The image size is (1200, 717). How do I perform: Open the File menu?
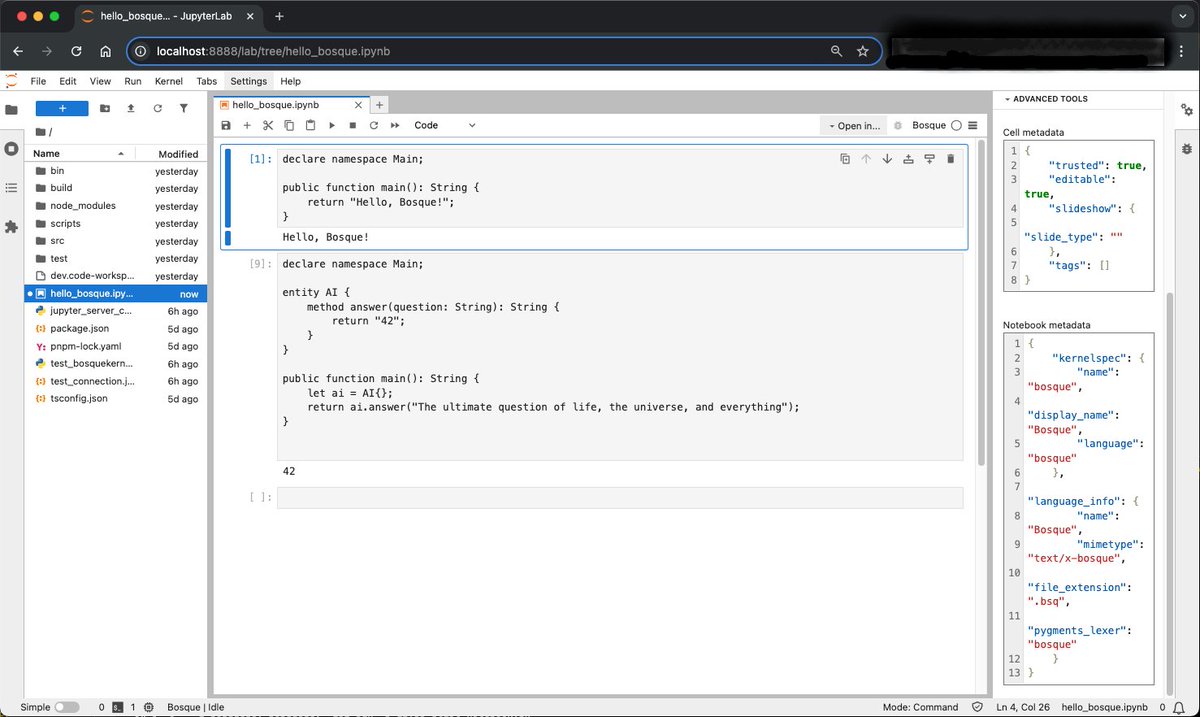[x=38, y=81]
